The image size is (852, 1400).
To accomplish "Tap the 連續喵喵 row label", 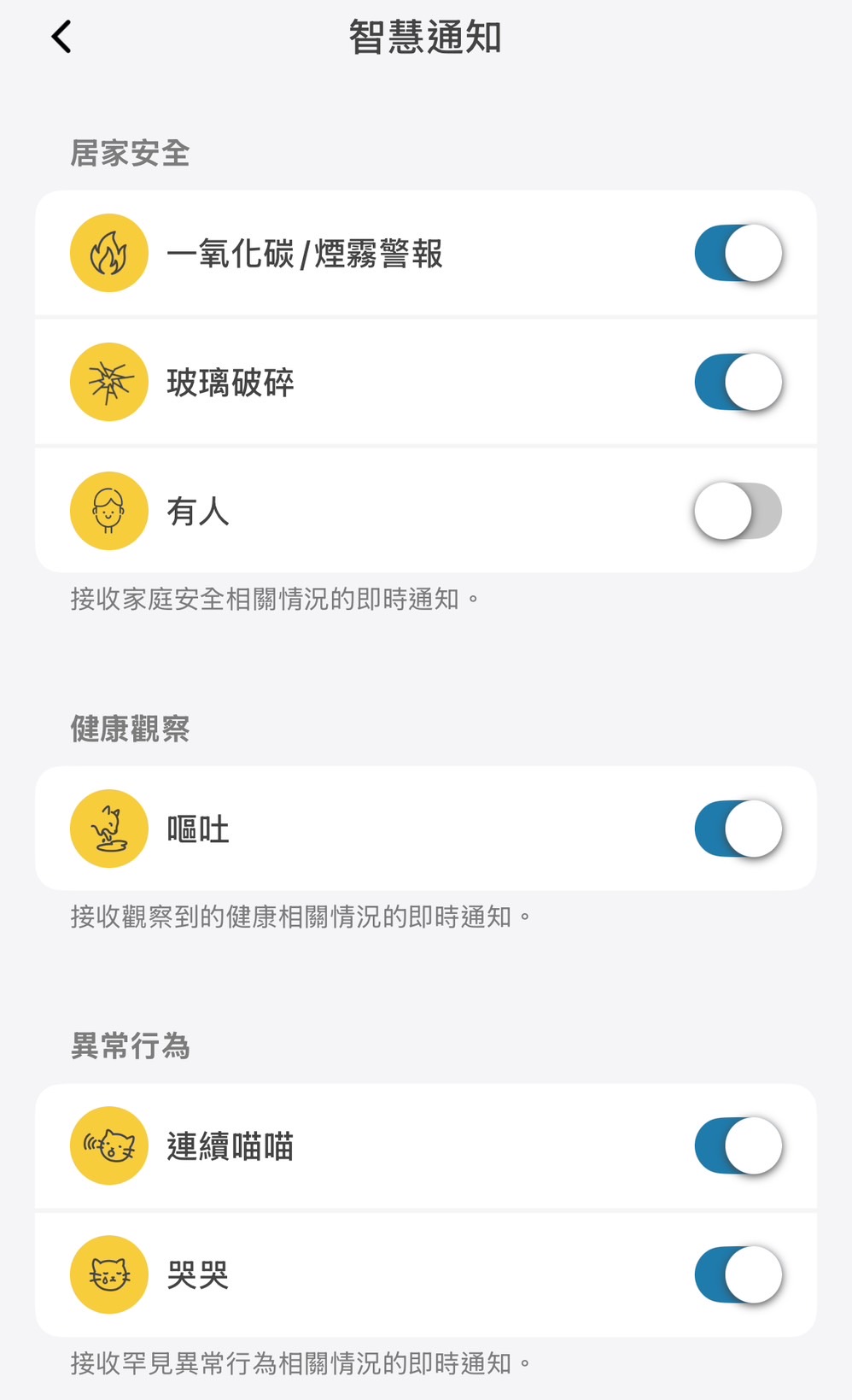I will coord(231,1145).
